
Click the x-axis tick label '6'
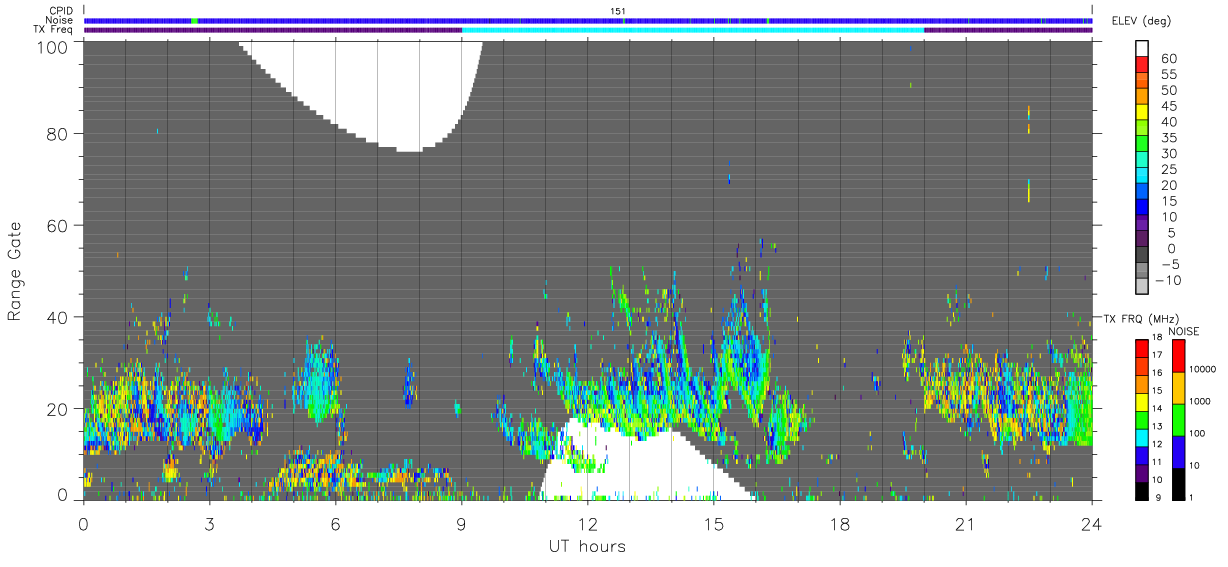[x=335, y=524]
